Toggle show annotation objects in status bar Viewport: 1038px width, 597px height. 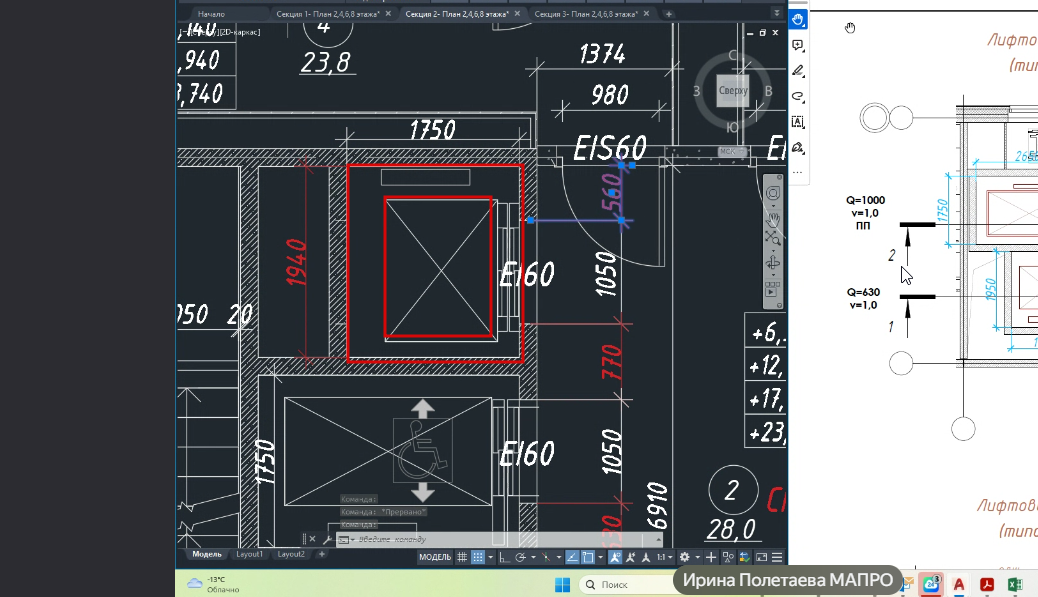(615, 557)
